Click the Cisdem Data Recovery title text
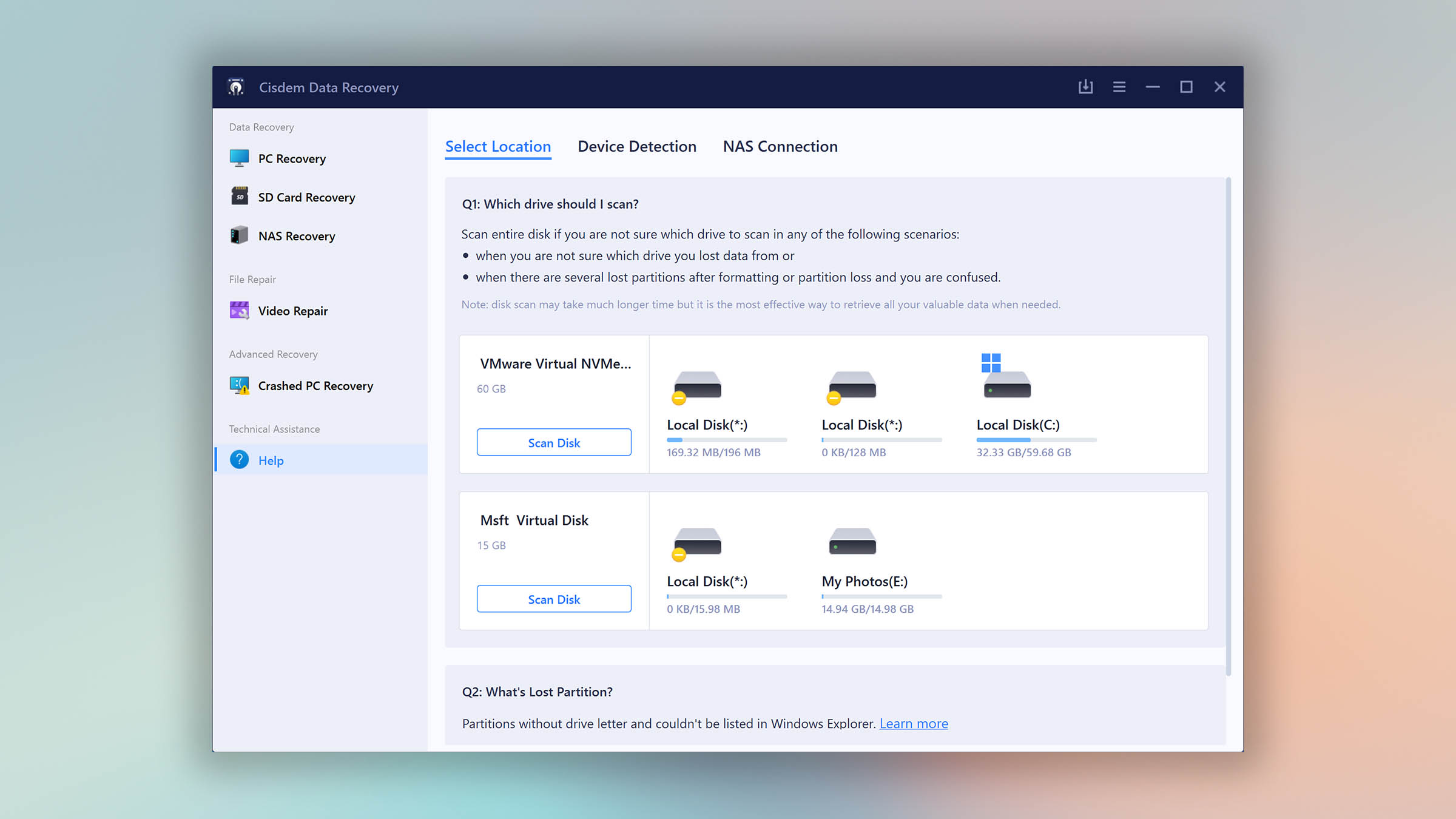 (329, 87)
